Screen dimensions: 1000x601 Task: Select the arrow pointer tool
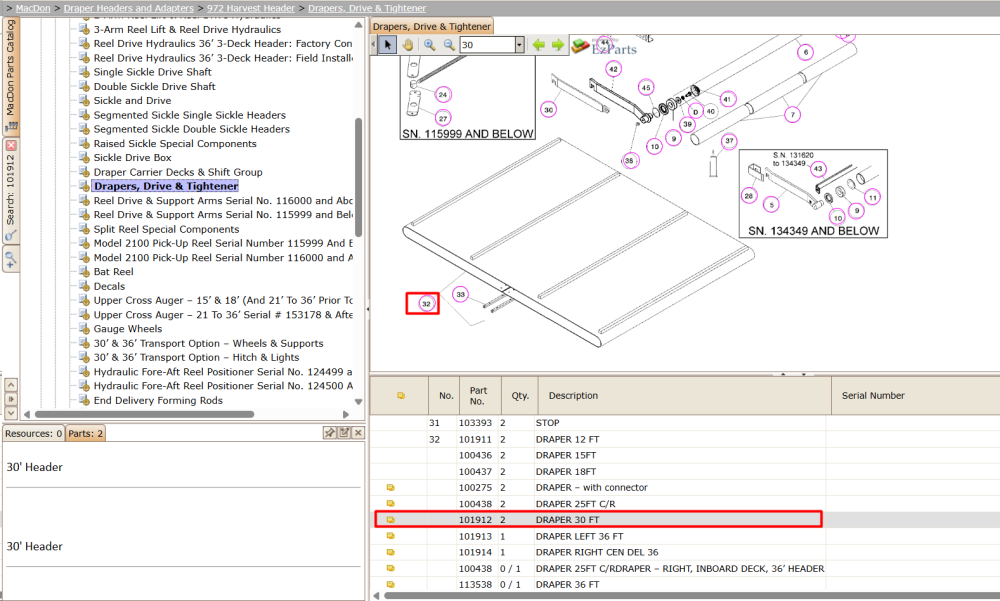(x=387, y=45)
